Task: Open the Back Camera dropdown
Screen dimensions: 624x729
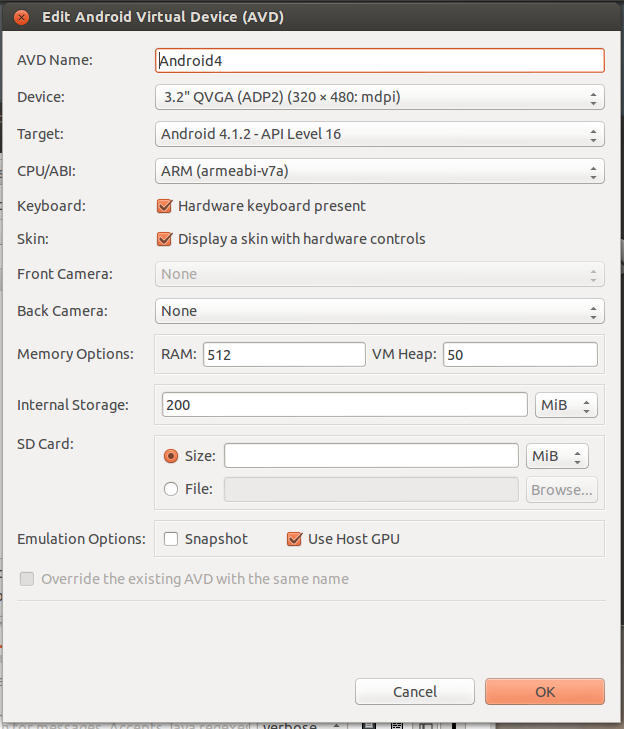Action: coord(379,311)
